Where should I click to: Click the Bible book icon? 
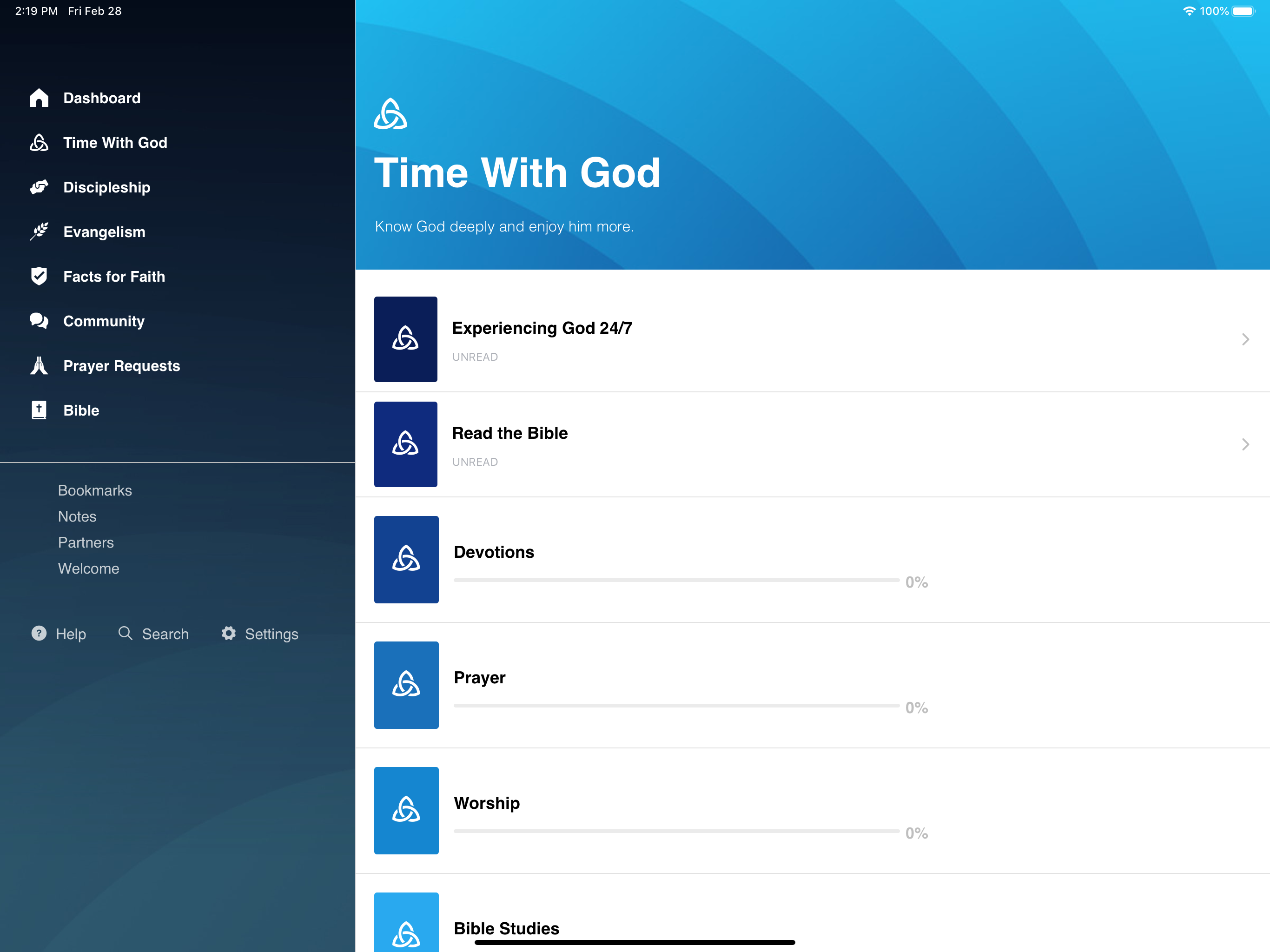pos(39,410)
